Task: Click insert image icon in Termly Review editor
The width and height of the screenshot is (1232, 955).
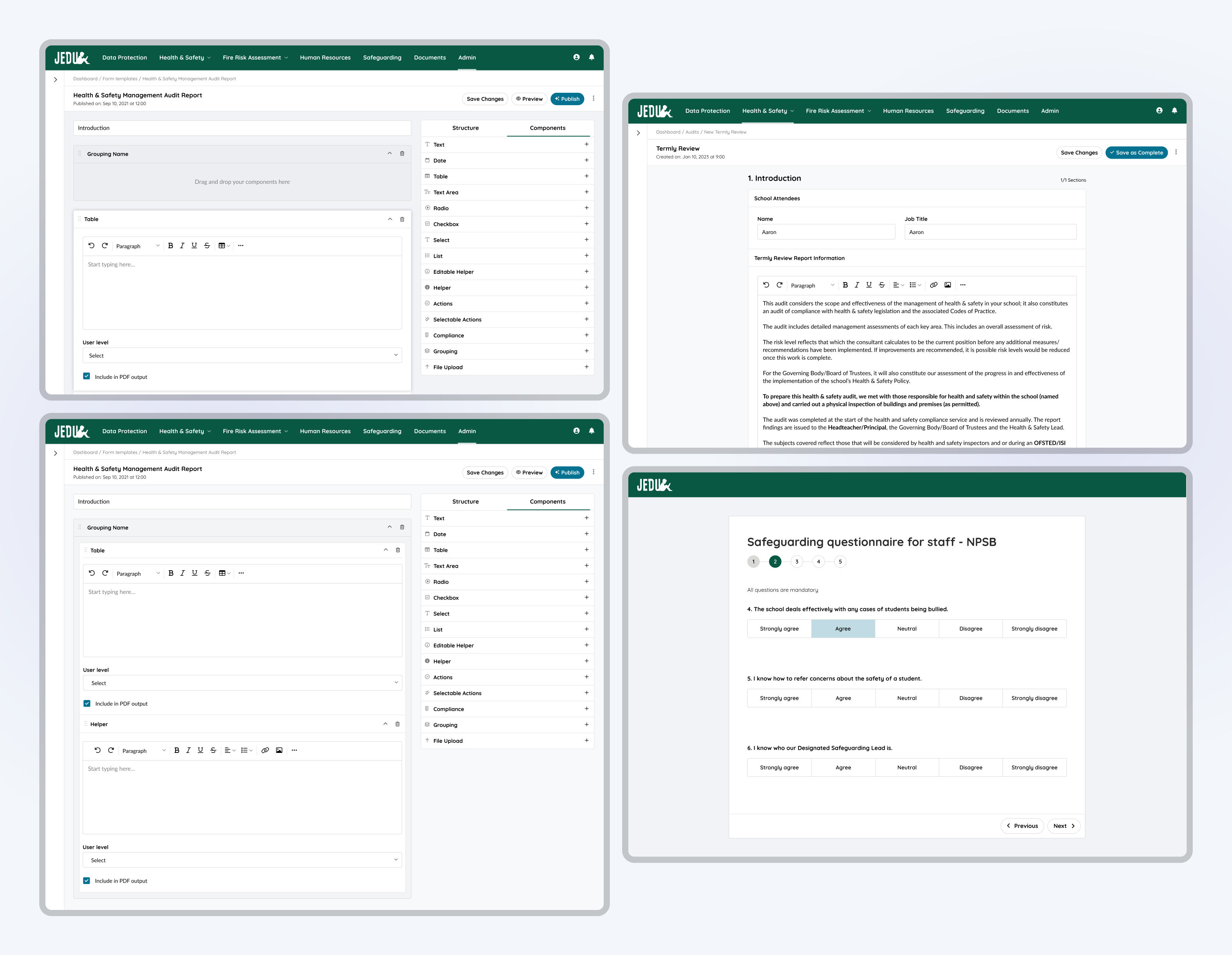Action: pos(948,285)
